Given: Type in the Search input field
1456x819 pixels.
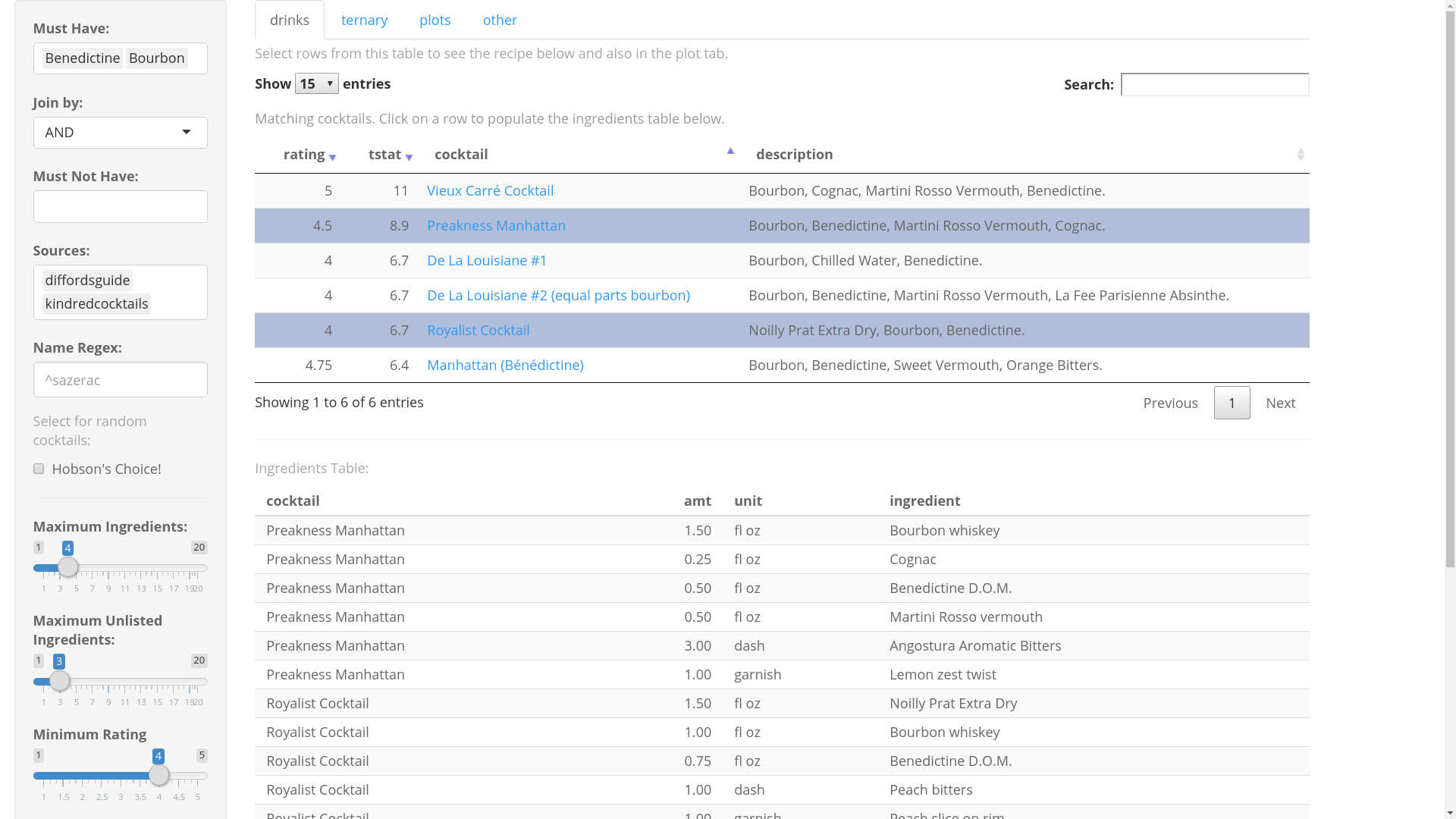Looking at the screenshot, I should click(1215, 84).
